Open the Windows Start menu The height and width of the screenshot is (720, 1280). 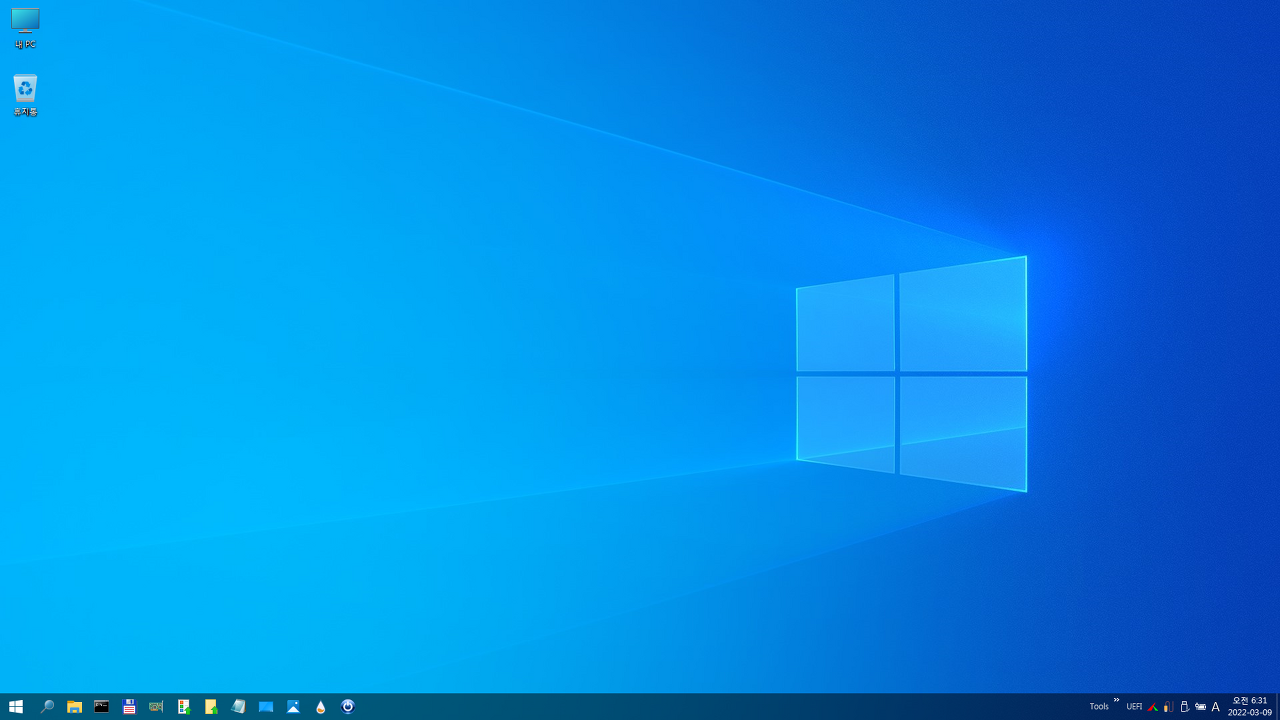coord(15,706)
